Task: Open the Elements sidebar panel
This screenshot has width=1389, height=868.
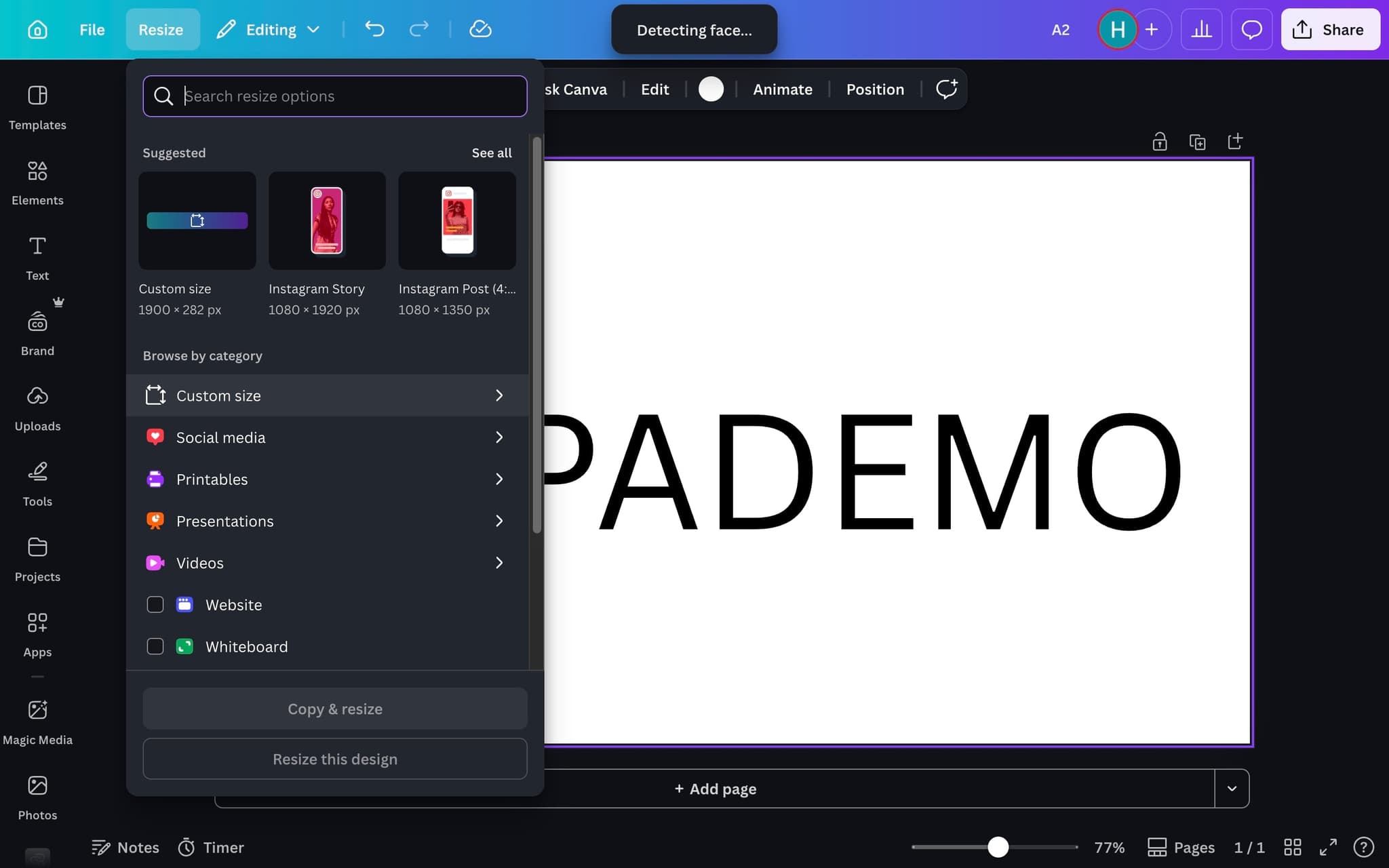Action: [x=37, y=182]
